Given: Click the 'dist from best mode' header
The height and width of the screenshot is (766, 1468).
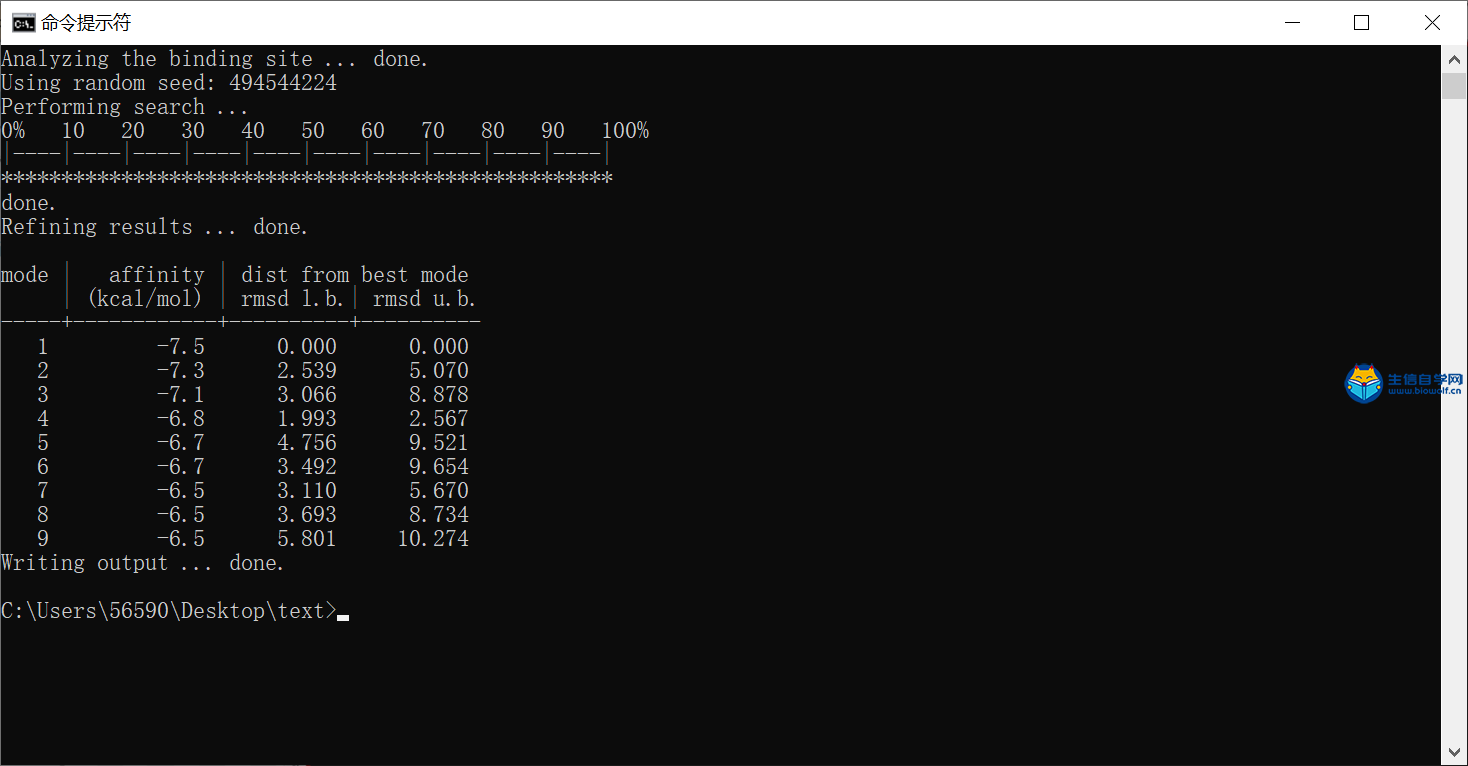Looking at the screenshot, I should click(x=355, y=275).
